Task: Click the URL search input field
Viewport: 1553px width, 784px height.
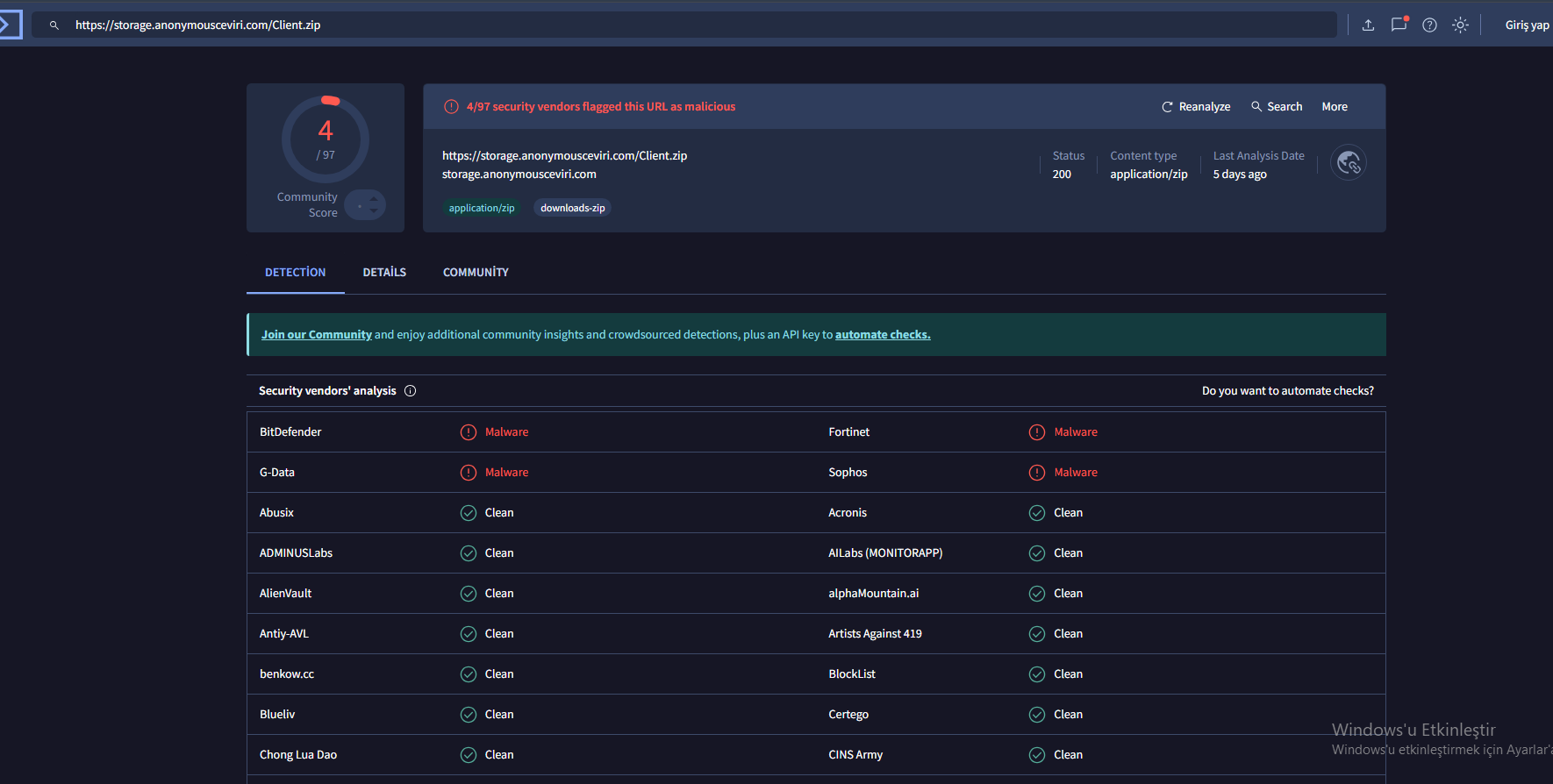Action: point(684,25)
